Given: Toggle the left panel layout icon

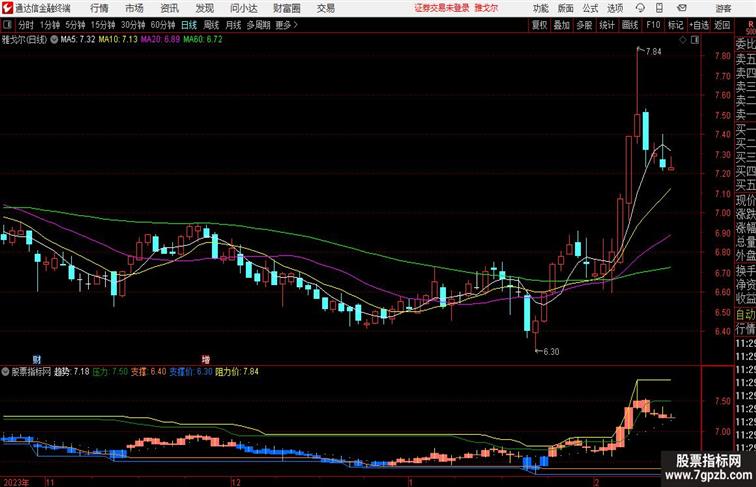Looking at the screenshot, I should [x=7, y=25].
